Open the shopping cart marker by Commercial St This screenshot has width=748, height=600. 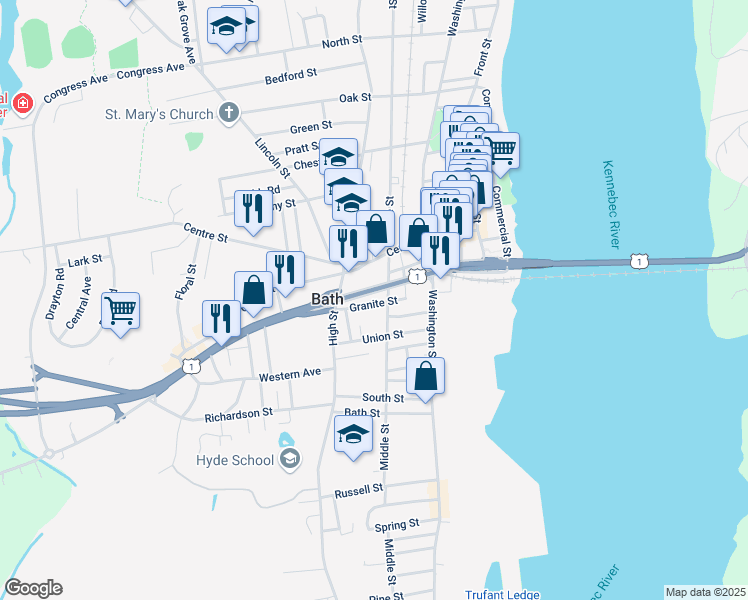click(x=502, y=154)
